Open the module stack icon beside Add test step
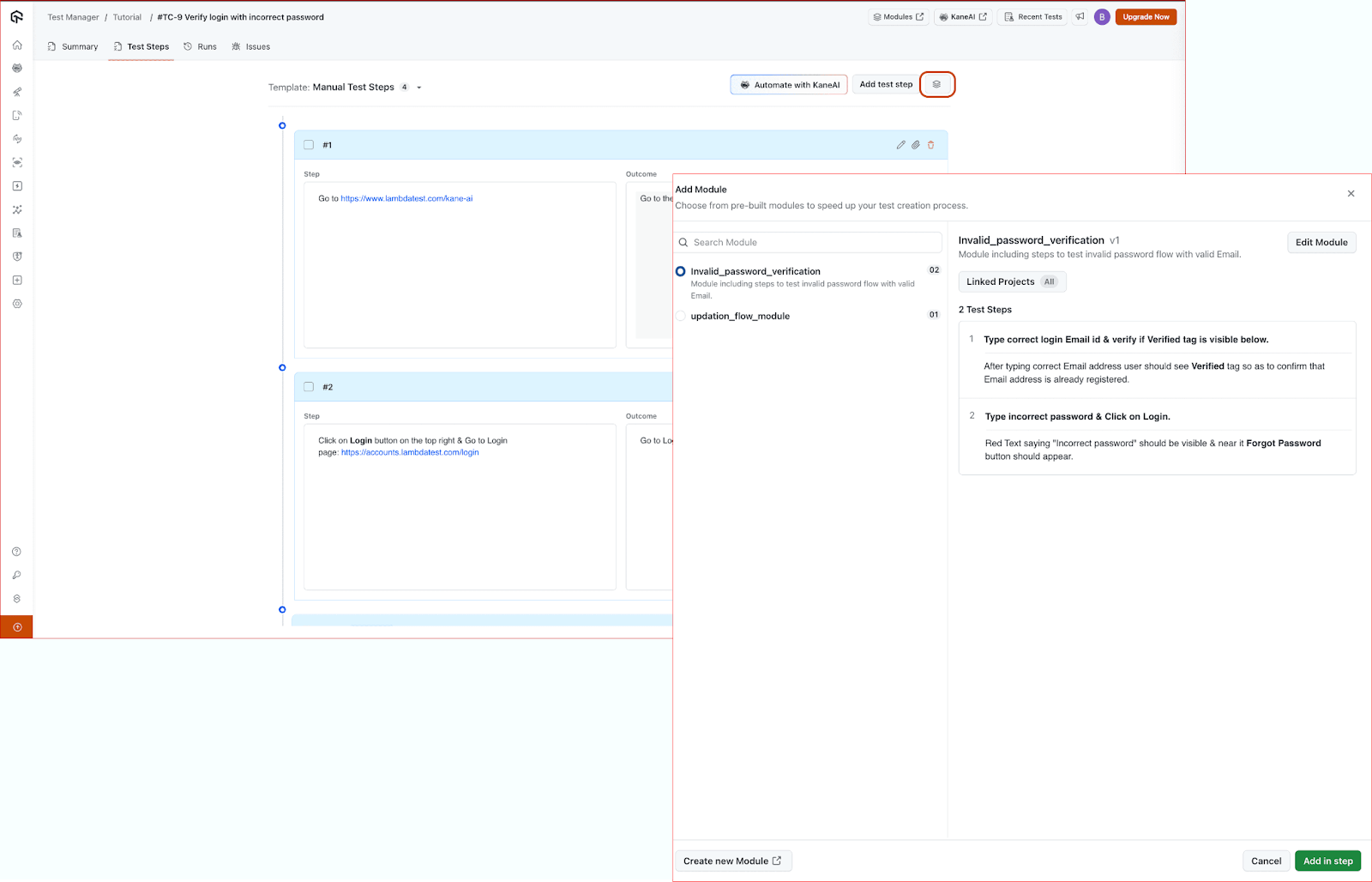This screenshot has width=1372, height=882. (937, 84)
